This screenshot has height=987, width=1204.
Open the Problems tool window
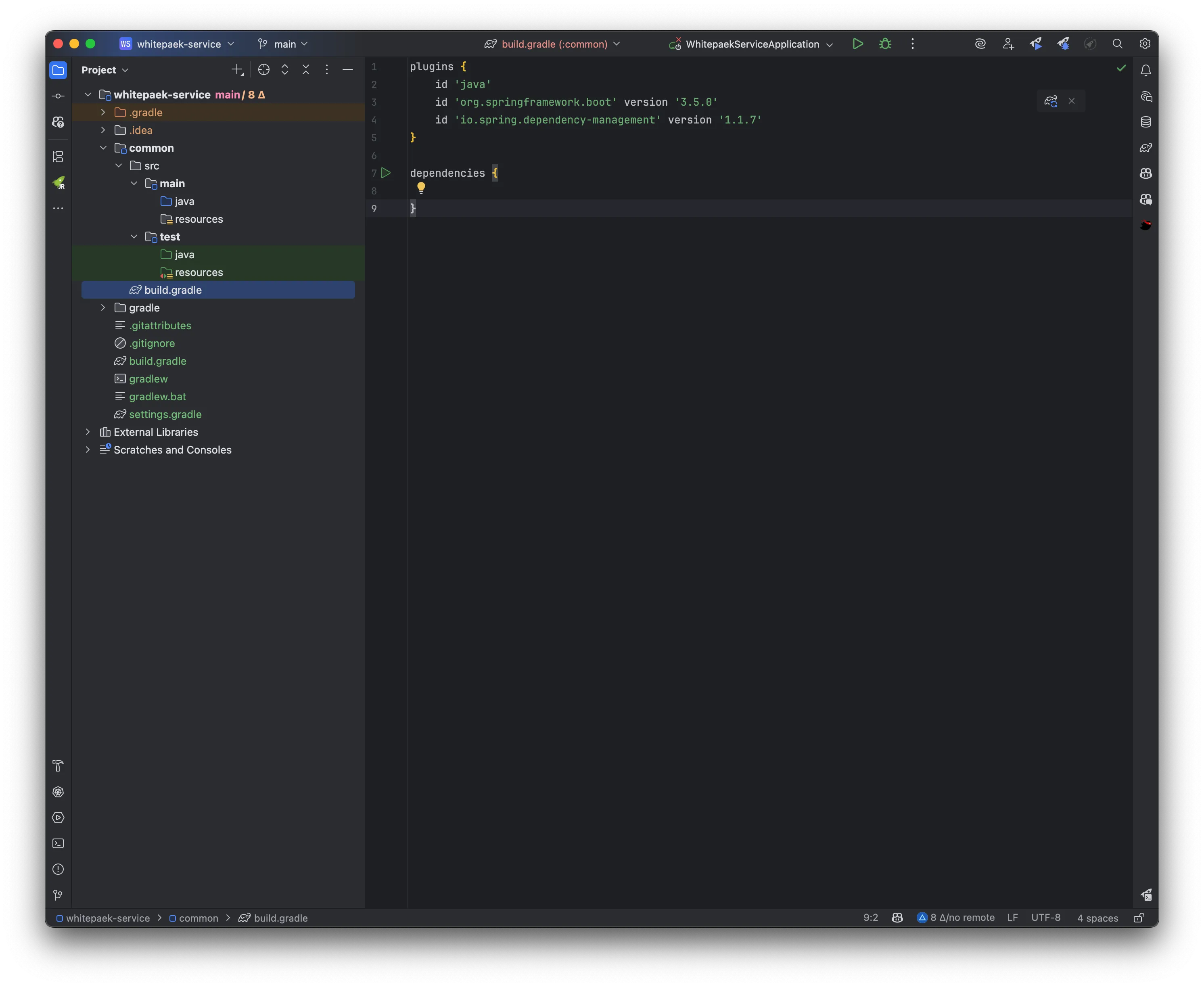point(58,869)
